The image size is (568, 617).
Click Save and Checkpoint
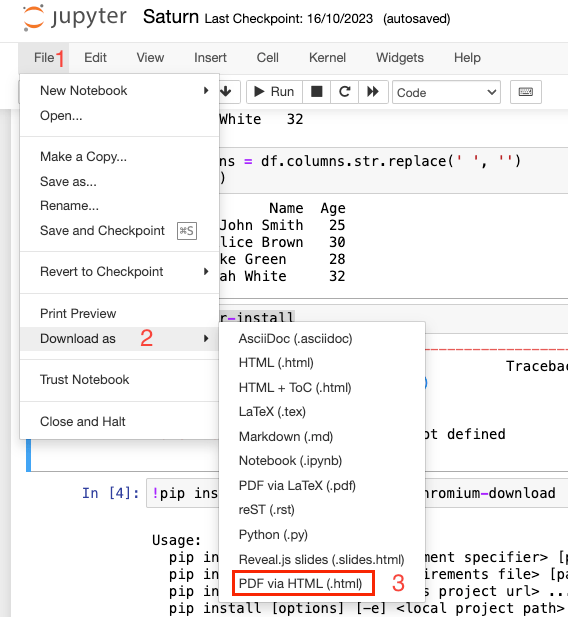(120, 231)
